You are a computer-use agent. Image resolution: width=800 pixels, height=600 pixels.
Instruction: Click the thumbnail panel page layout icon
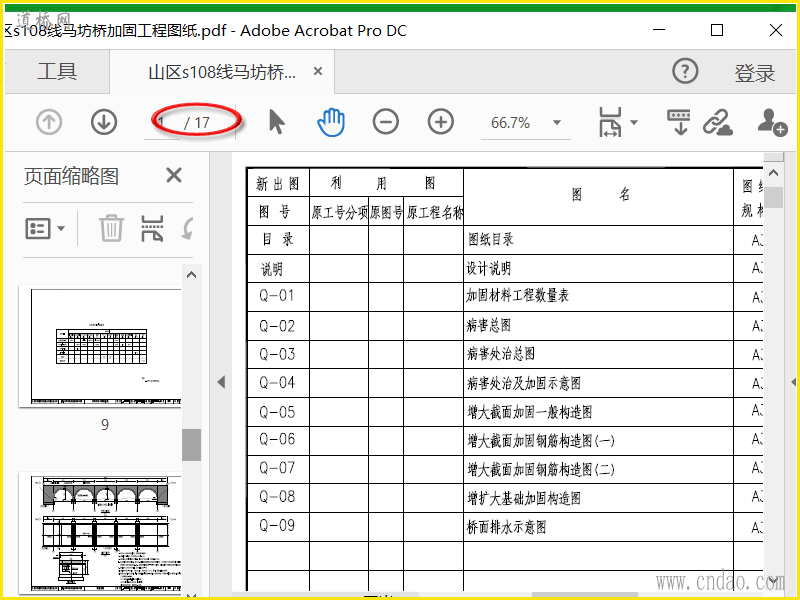pos(152,228)
